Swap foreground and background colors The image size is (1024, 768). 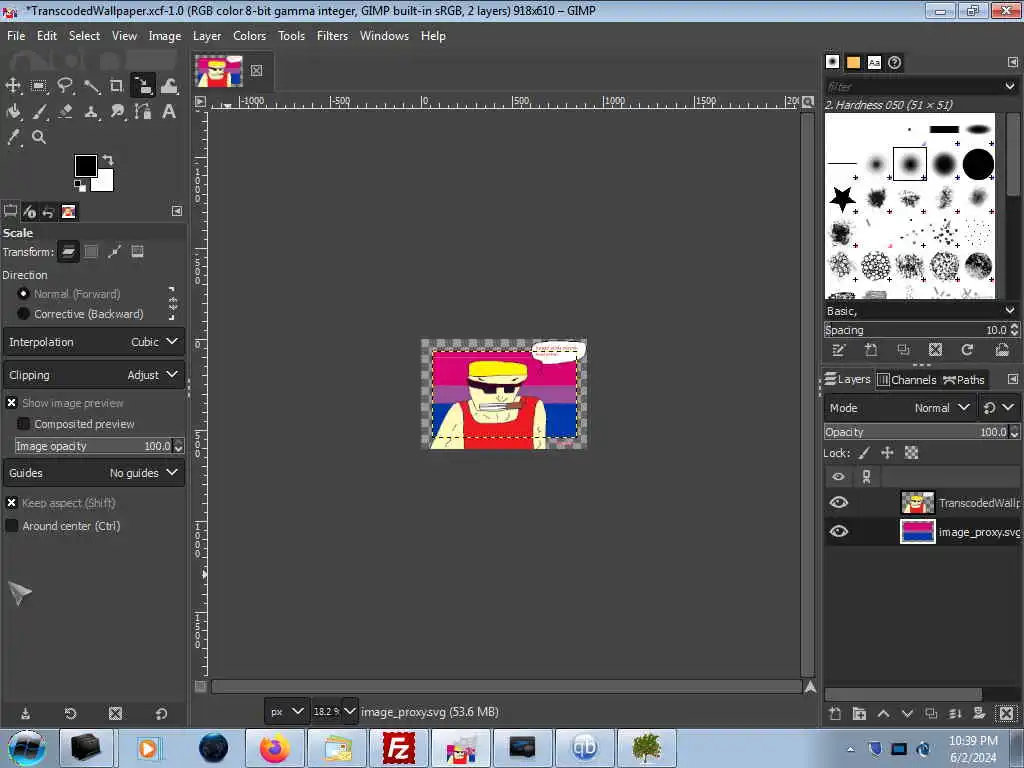click(108, 160)
